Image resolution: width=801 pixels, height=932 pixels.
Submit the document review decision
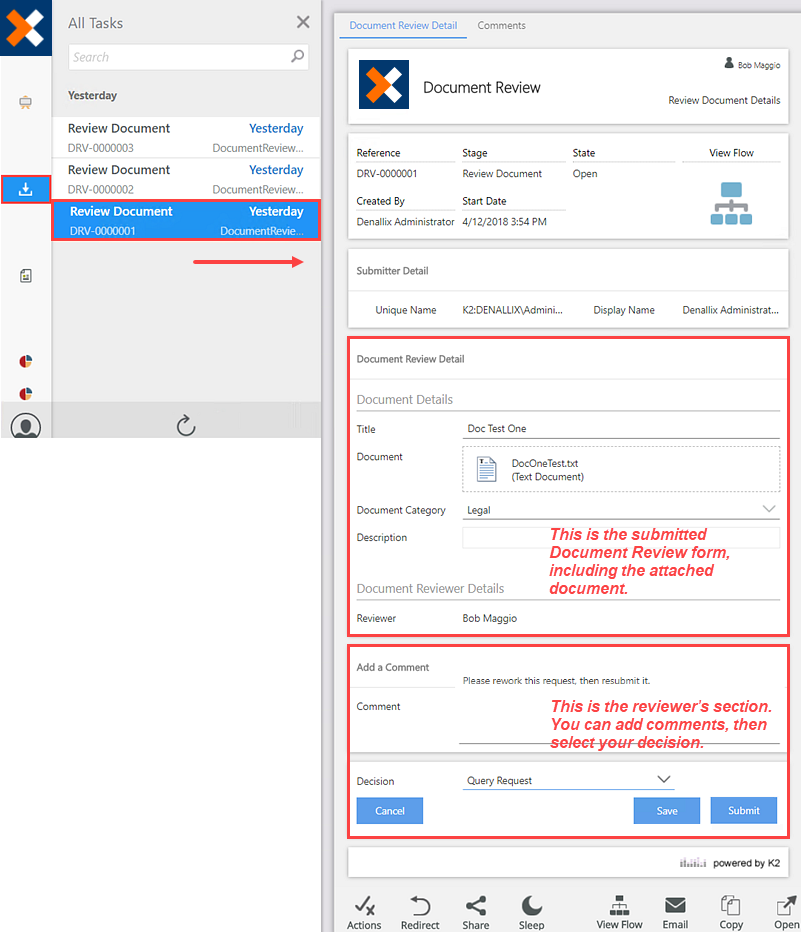743,810
